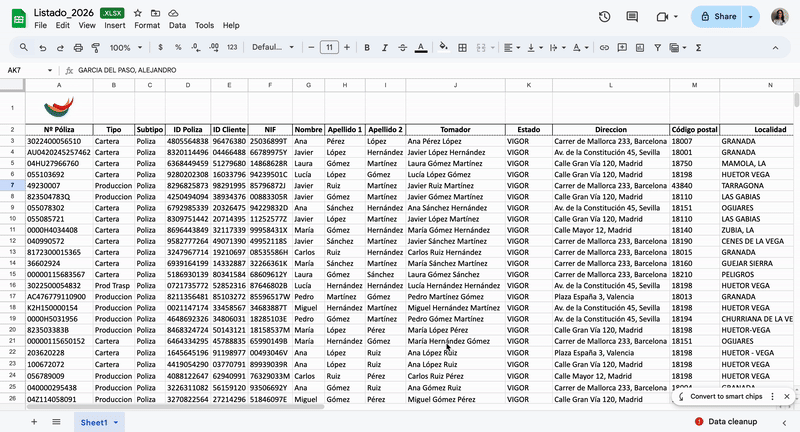The height and width of the screenshot is (432, 800).
Task: Open horizontal align dropdown
Action: tap(512, 47)
